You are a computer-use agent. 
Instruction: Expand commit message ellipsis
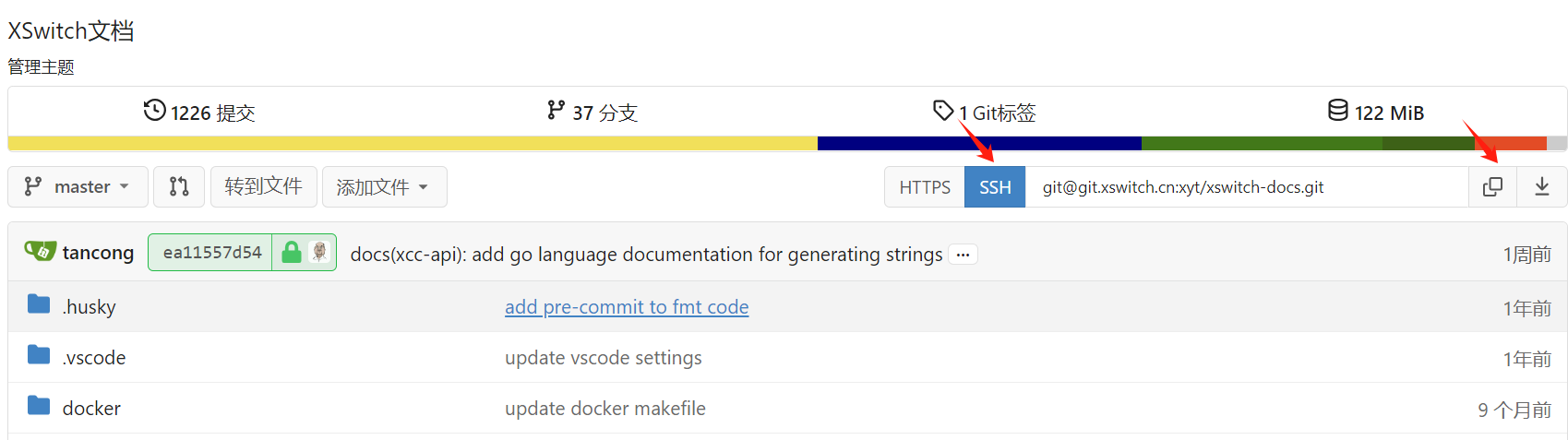tap(963, 255)
